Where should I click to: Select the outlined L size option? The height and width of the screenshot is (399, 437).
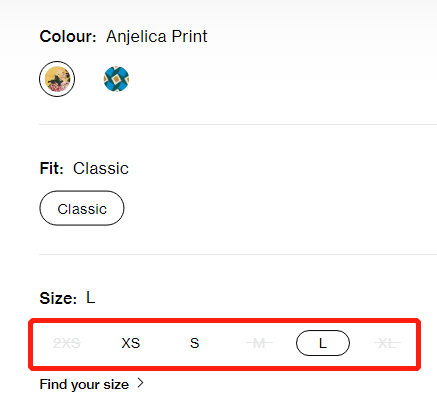323,343
